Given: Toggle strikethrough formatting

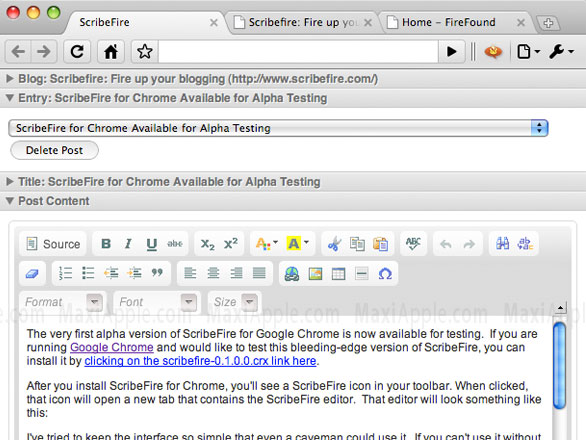Looking at the screenshot, I should tap(175, 244).
